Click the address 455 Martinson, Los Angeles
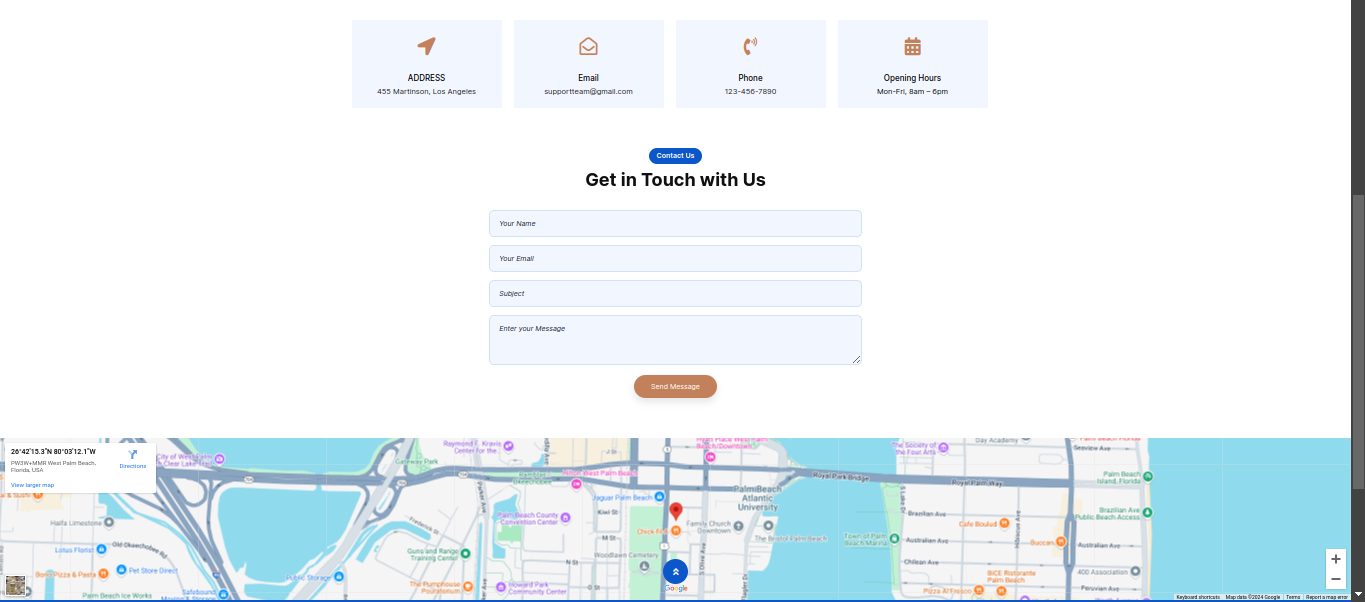The image size is (1365, 602). pos(426,92)
